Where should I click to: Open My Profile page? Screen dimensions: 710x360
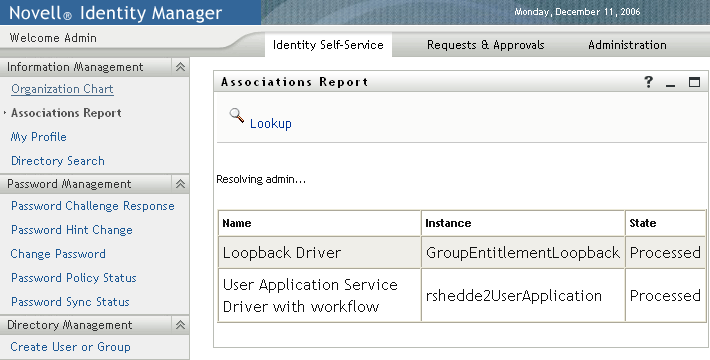coord(38,137)
